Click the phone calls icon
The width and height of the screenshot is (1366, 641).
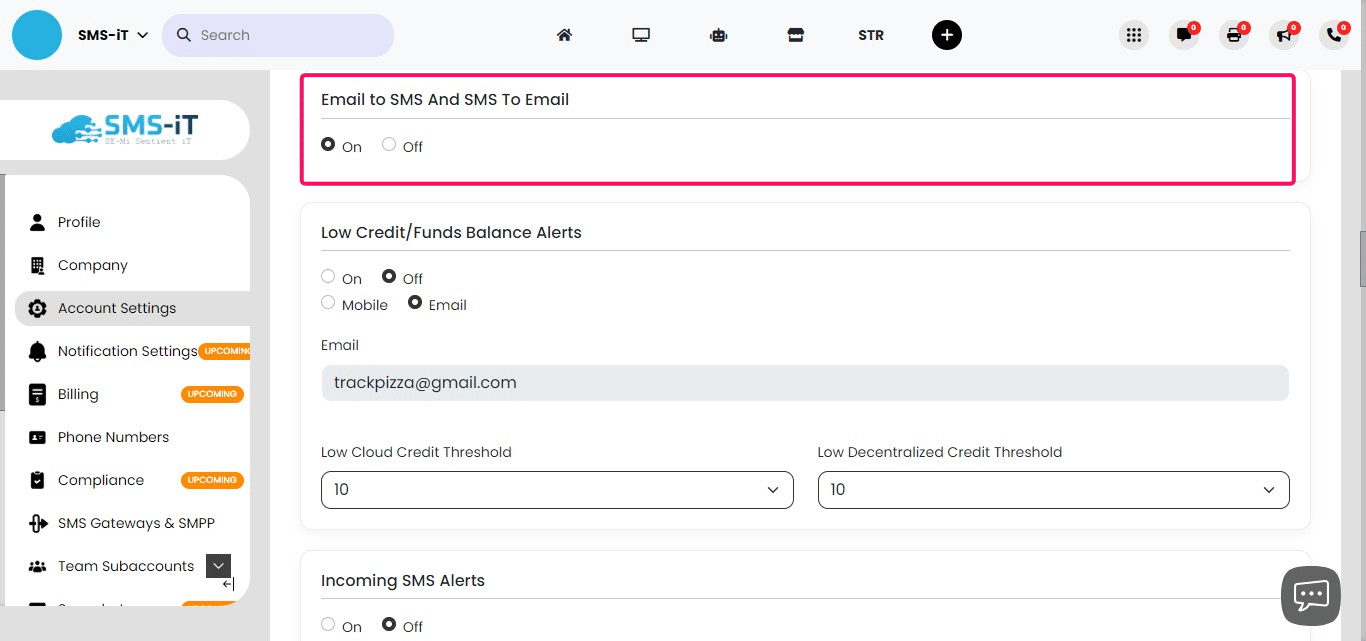[1334, 34]
